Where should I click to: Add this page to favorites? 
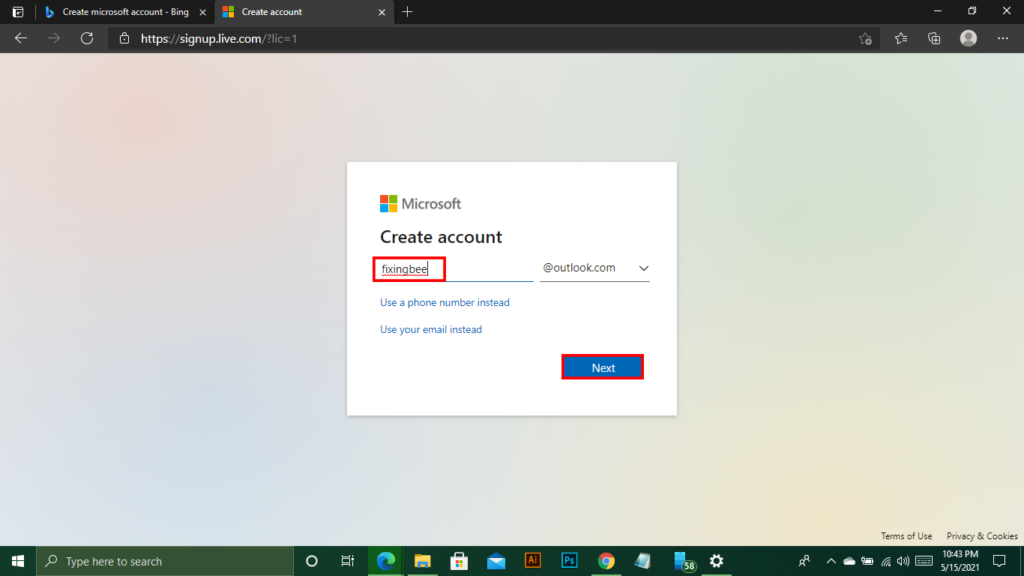865,39
